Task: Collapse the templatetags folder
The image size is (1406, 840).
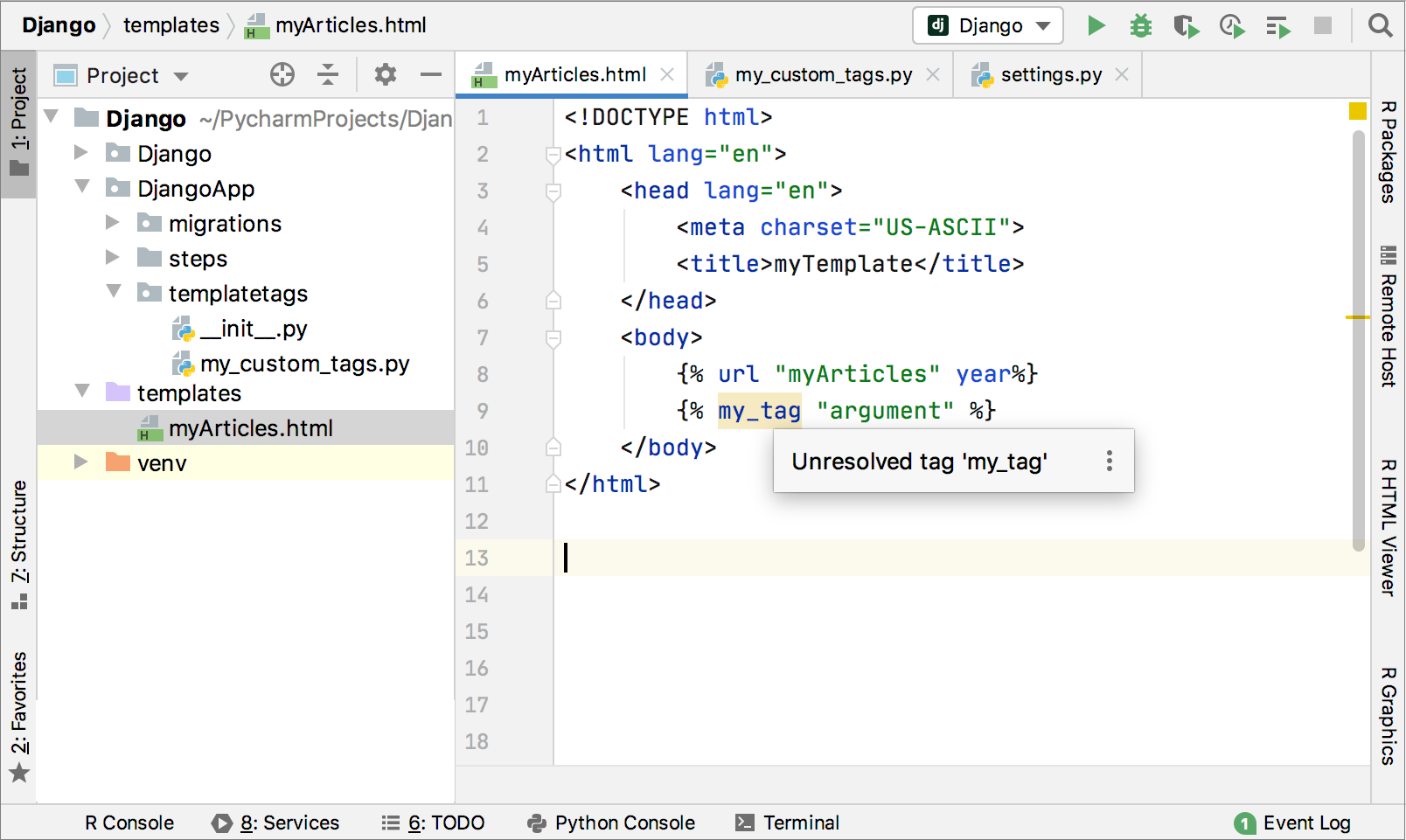Action: point(113,292)
